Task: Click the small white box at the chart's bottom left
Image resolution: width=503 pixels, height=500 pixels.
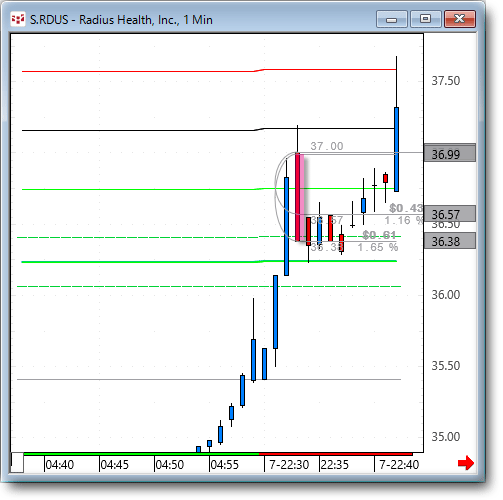Action: click(x=17, y=462)
